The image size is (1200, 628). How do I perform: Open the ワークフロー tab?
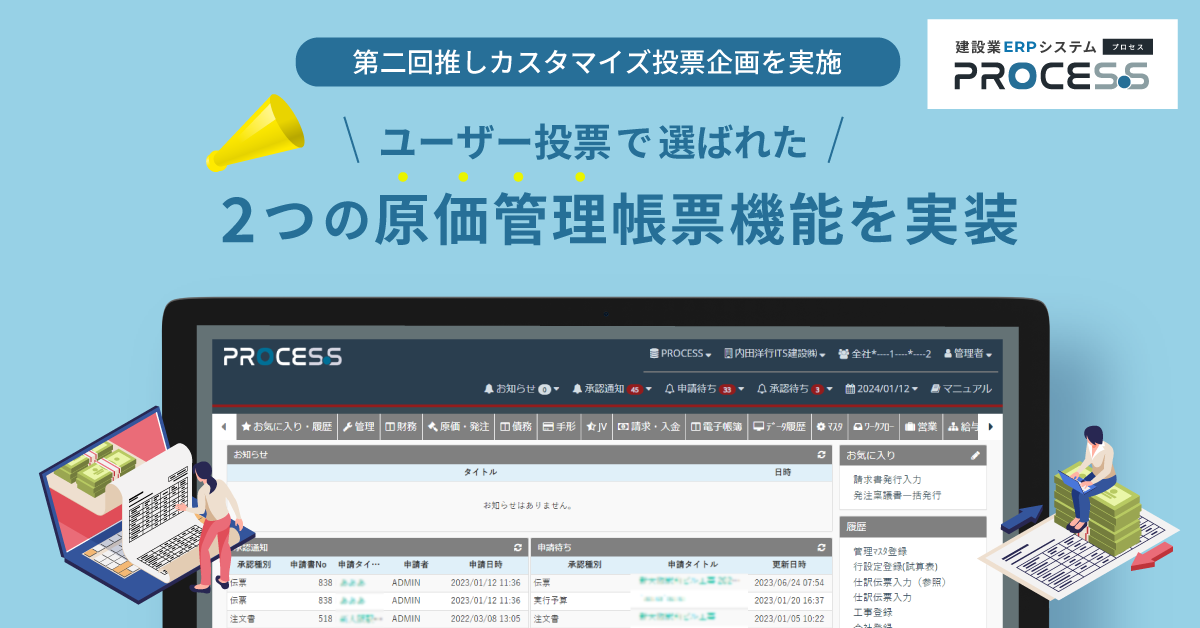[872, 426]
